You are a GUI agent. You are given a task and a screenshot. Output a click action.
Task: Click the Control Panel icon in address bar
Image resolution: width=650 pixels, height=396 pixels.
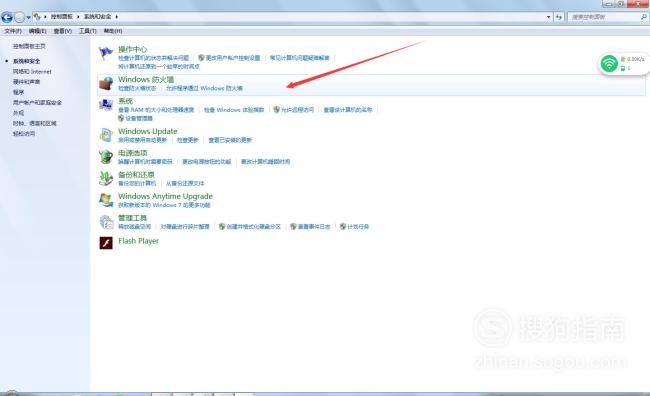[37, 17]
